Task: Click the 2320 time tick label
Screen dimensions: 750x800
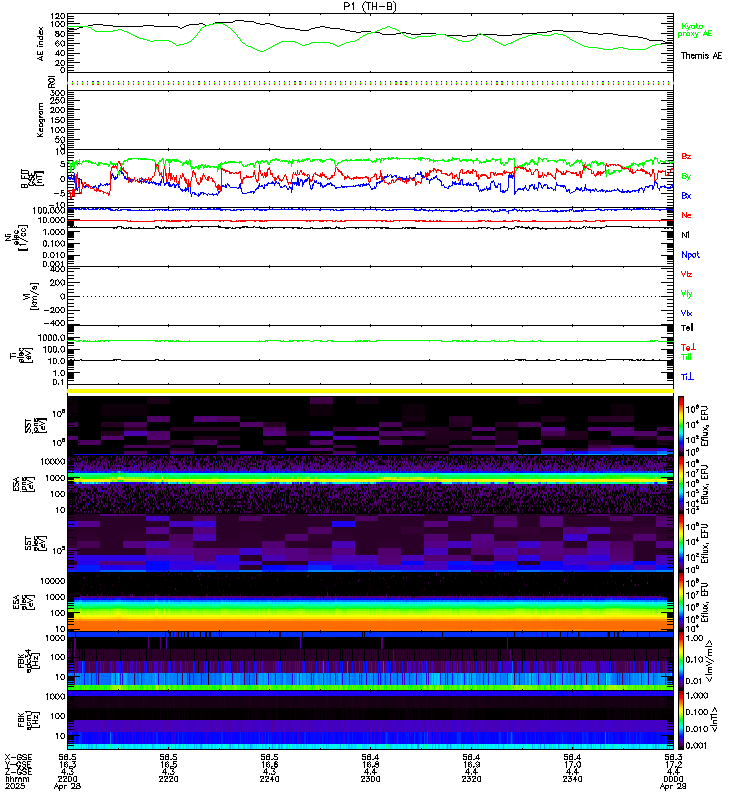Action: point(471,779)
